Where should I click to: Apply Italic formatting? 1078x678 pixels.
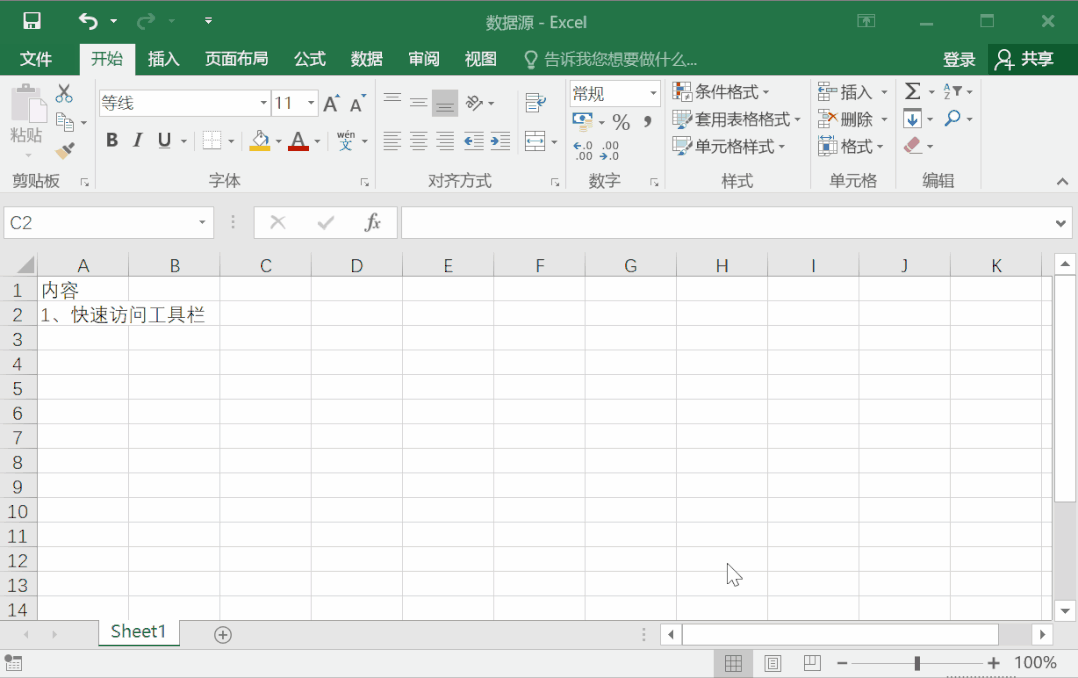(x=137, y=140)
